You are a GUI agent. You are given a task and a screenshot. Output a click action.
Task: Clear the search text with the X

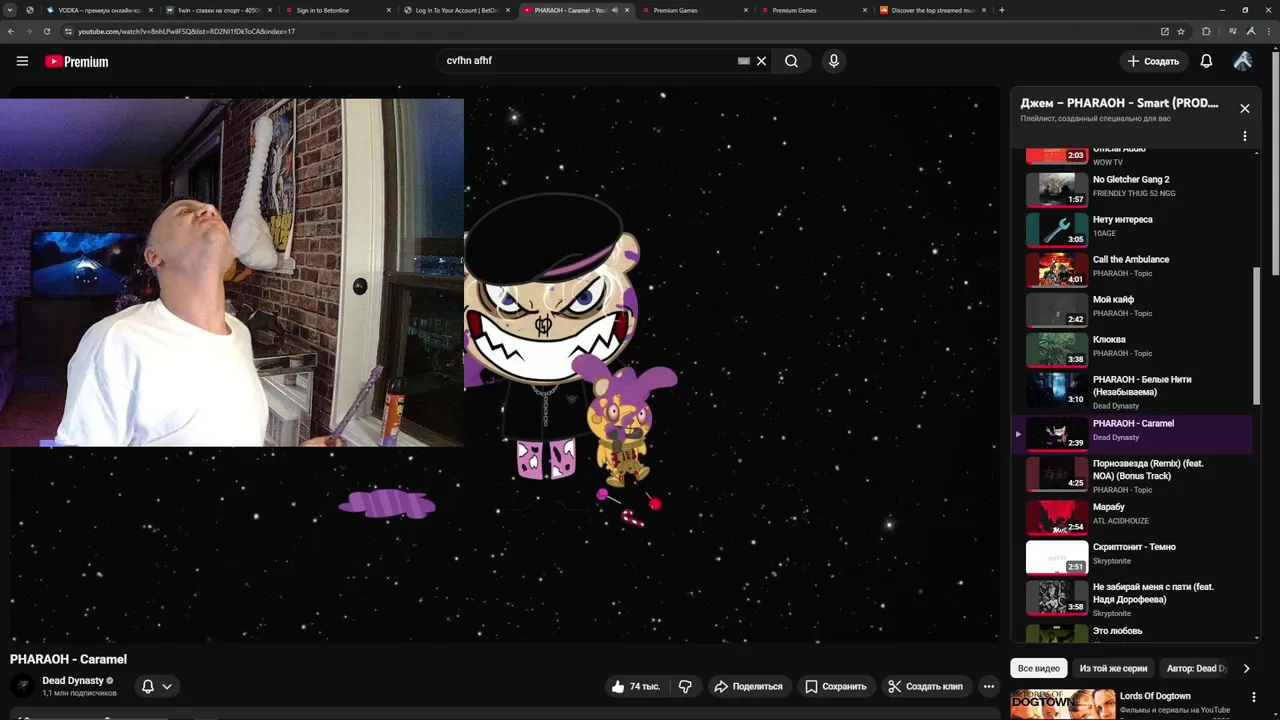coord(761,61)
